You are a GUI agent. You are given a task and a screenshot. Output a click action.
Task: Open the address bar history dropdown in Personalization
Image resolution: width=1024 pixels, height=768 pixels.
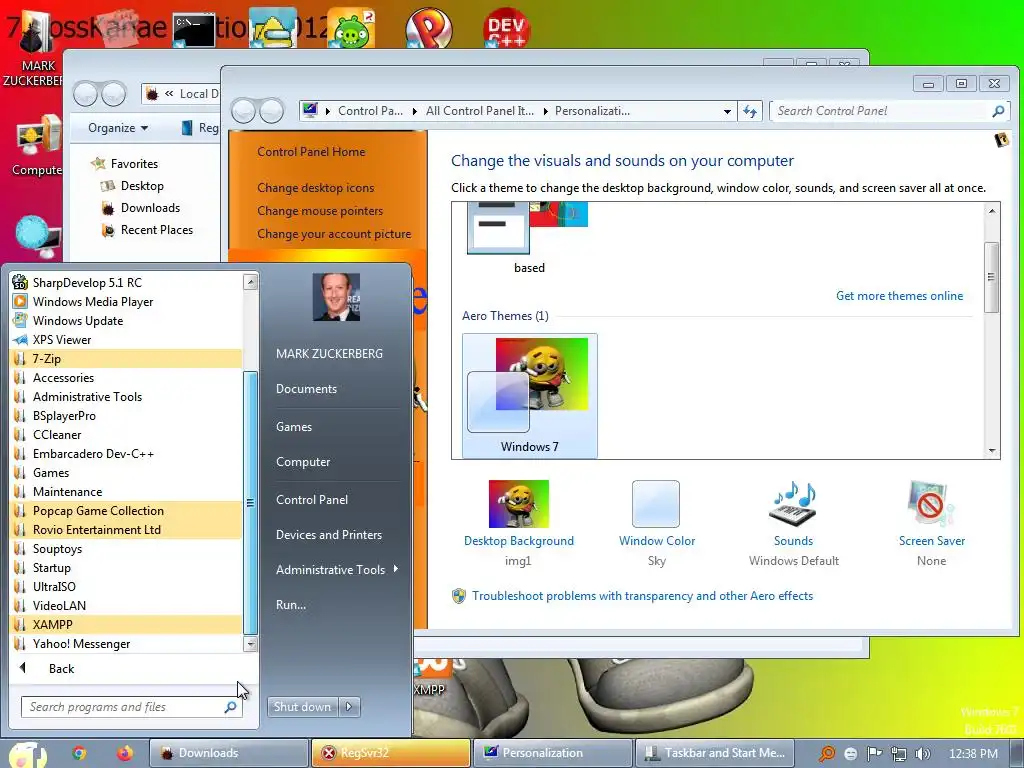[x=727, y=112]
